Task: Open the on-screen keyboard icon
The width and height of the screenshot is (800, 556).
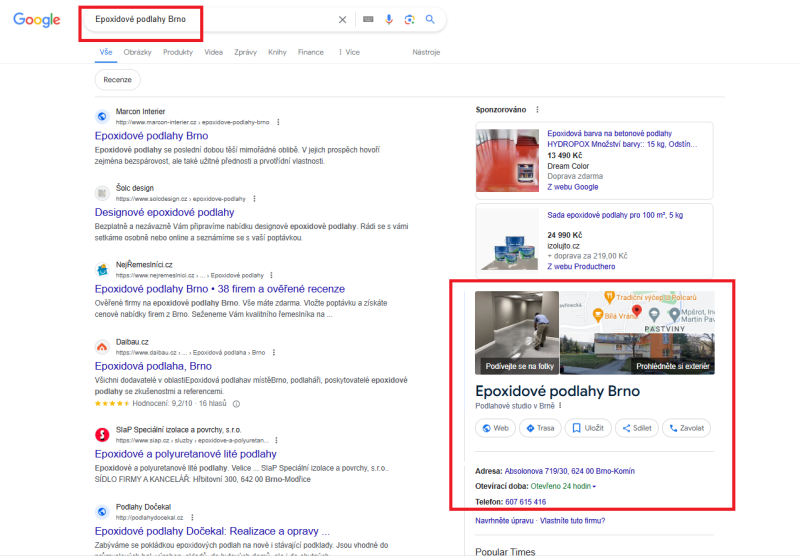Action: click(x=368, y=19)
